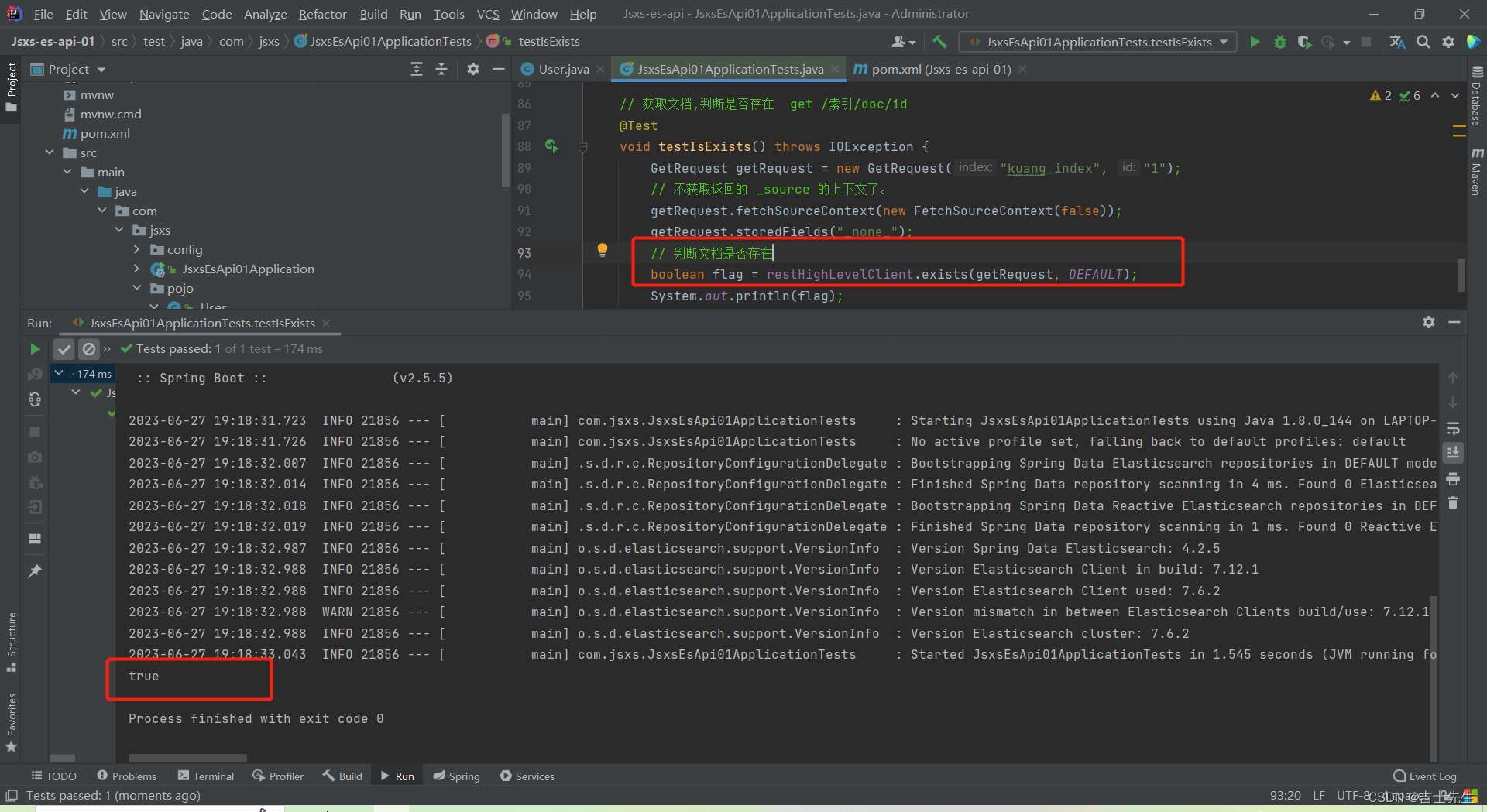Collapse the 174 ms test results root node
Image resolution: width=1487 pixels, height=812 pixels.
coord(59,373)
